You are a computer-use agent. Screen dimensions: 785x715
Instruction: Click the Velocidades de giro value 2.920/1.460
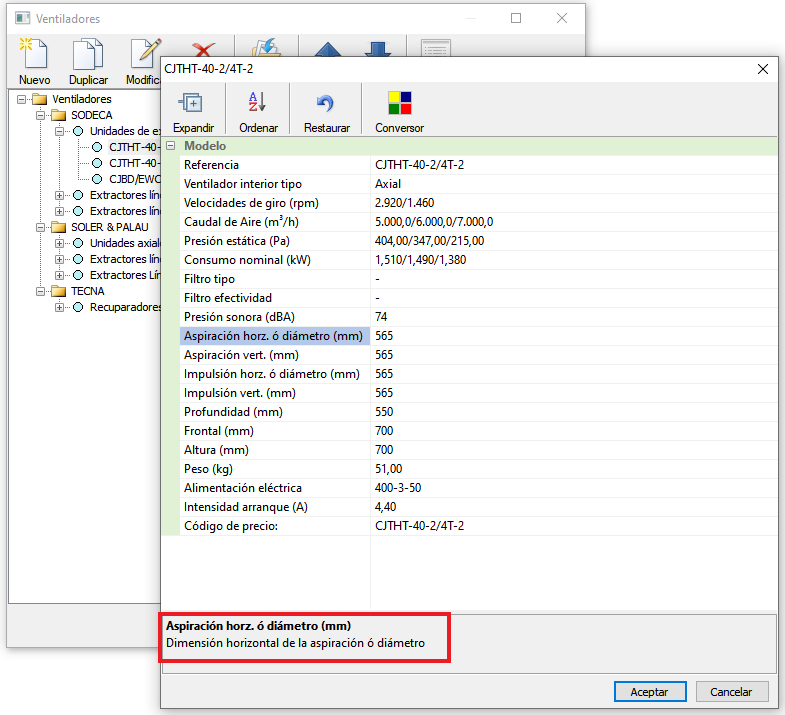[405, 203]
